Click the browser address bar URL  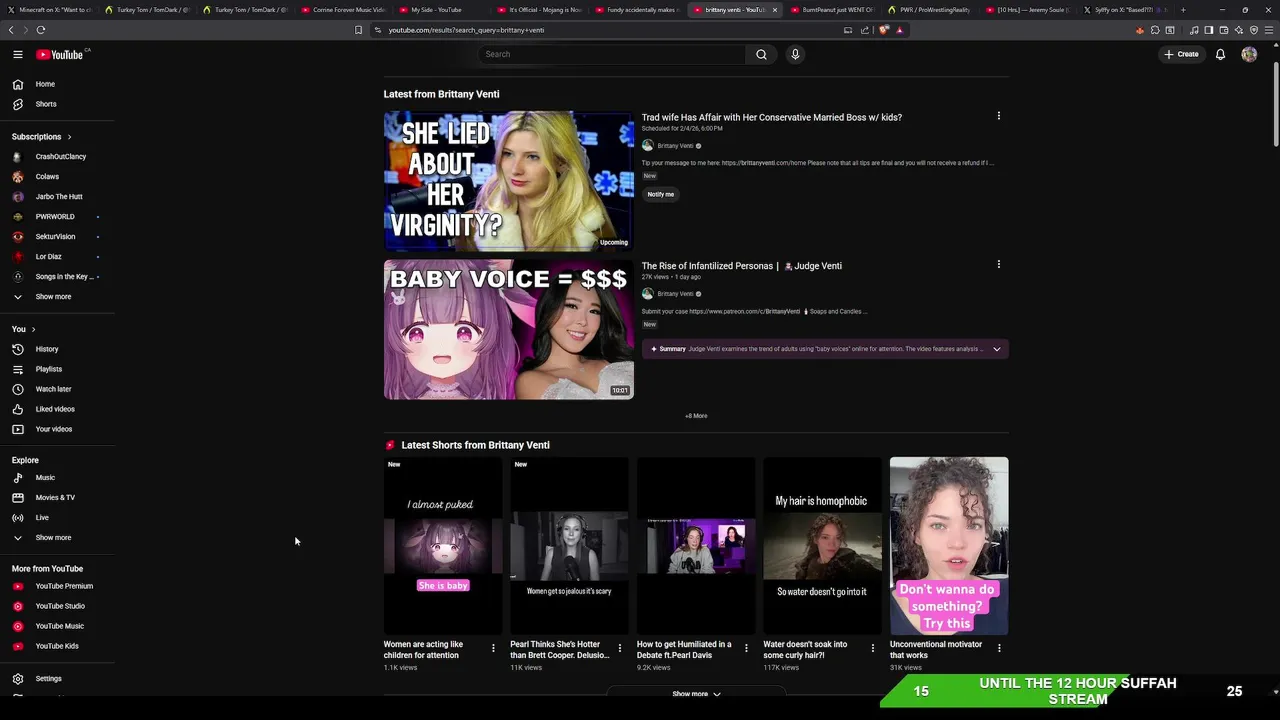(x=466, y=30)
